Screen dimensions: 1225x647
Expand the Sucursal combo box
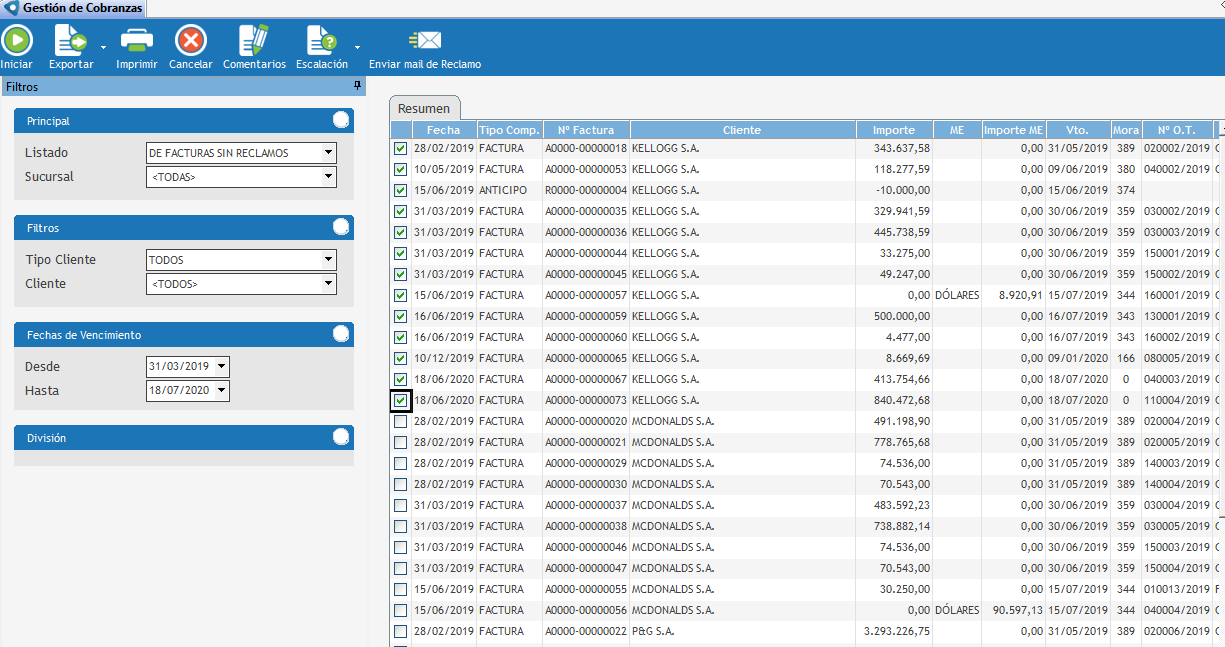coord(328,177)
